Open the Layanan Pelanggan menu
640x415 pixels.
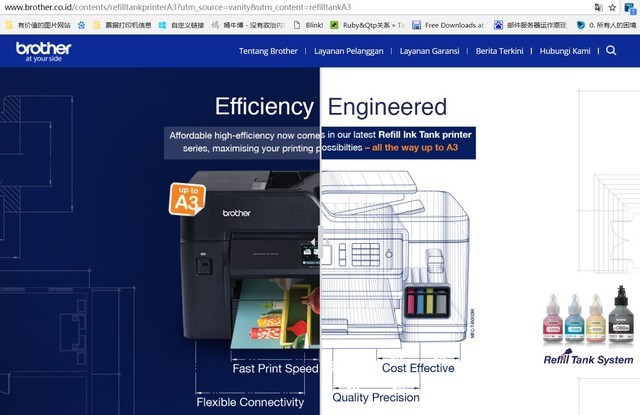tap(349, 51)
